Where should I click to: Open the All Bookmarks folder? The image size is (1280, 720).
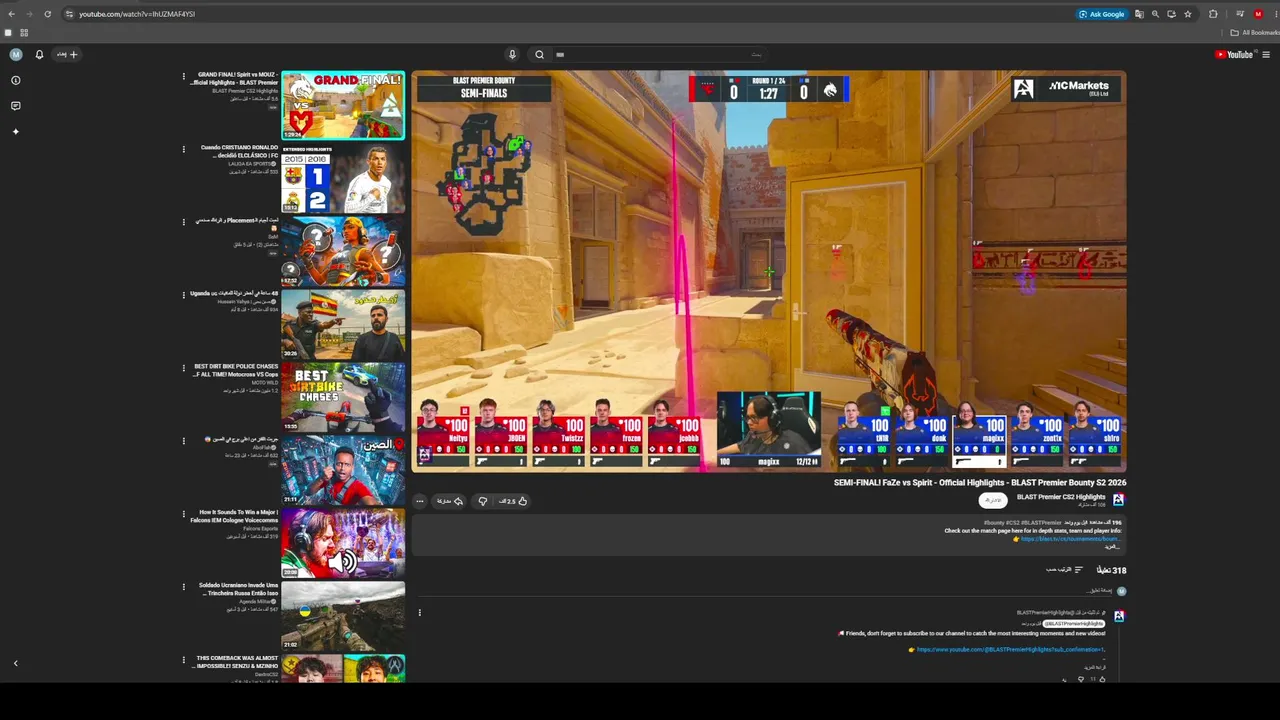click(1255, 33)
